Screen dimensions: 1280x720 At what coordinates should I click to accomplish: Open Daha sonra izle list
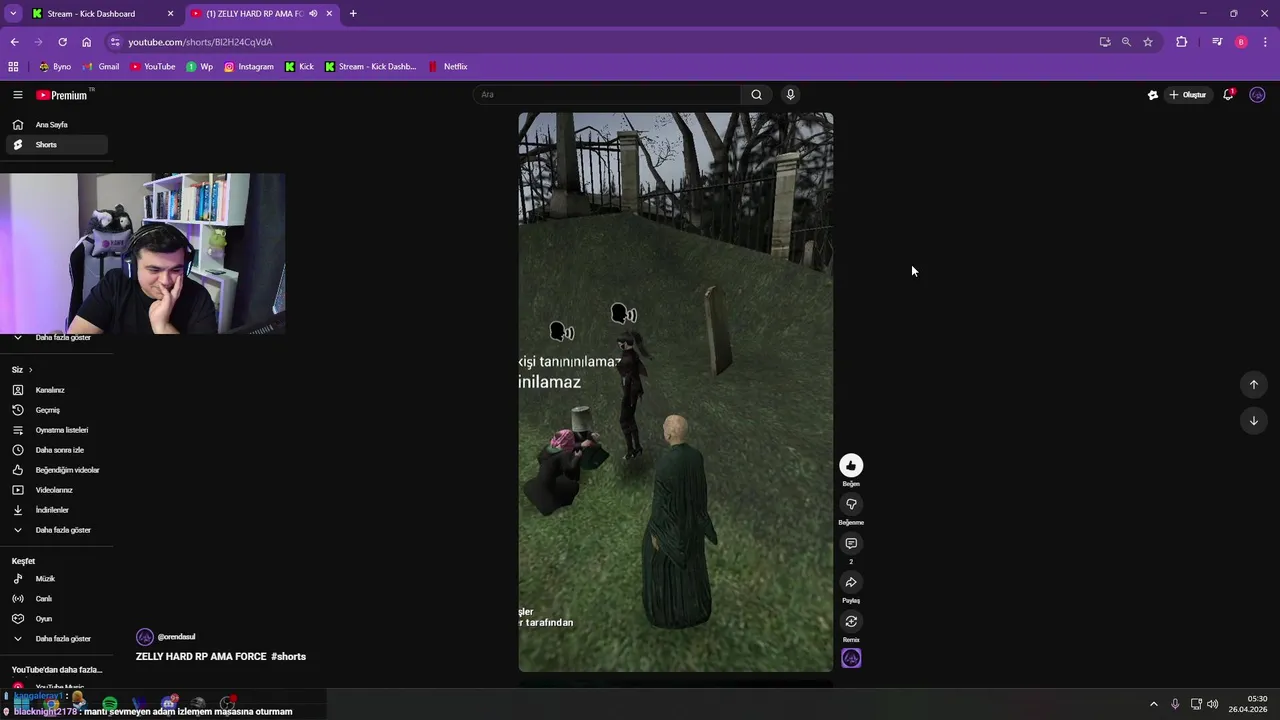55,450
